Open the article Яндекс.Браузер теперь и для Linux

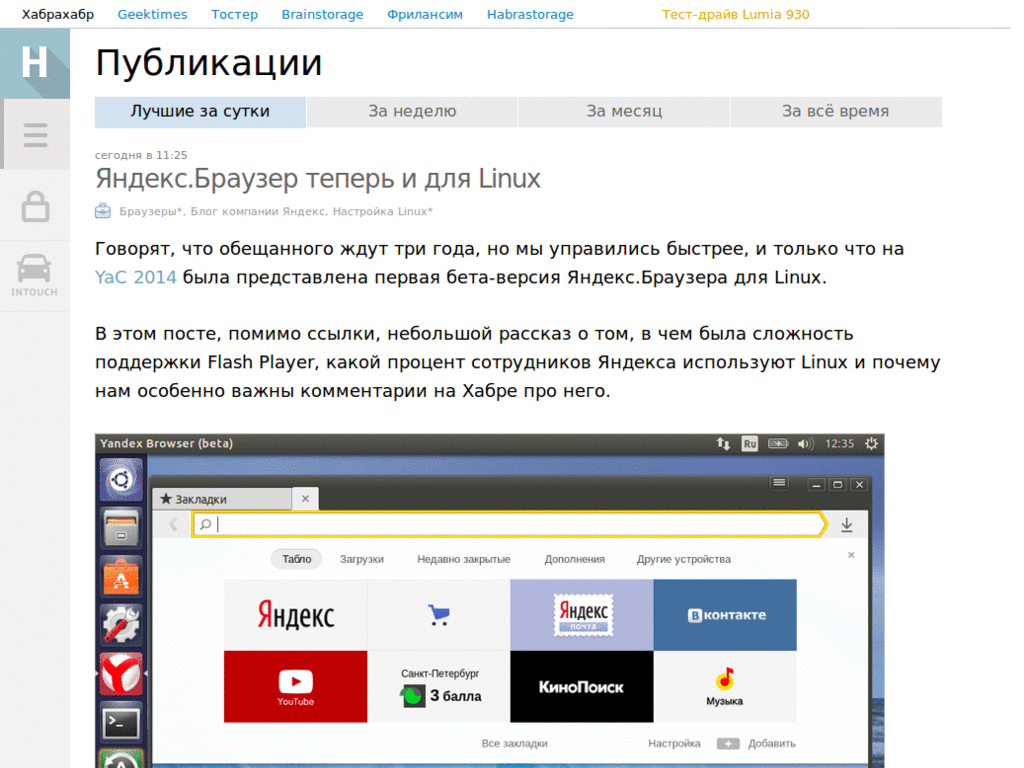coord(317,178)
